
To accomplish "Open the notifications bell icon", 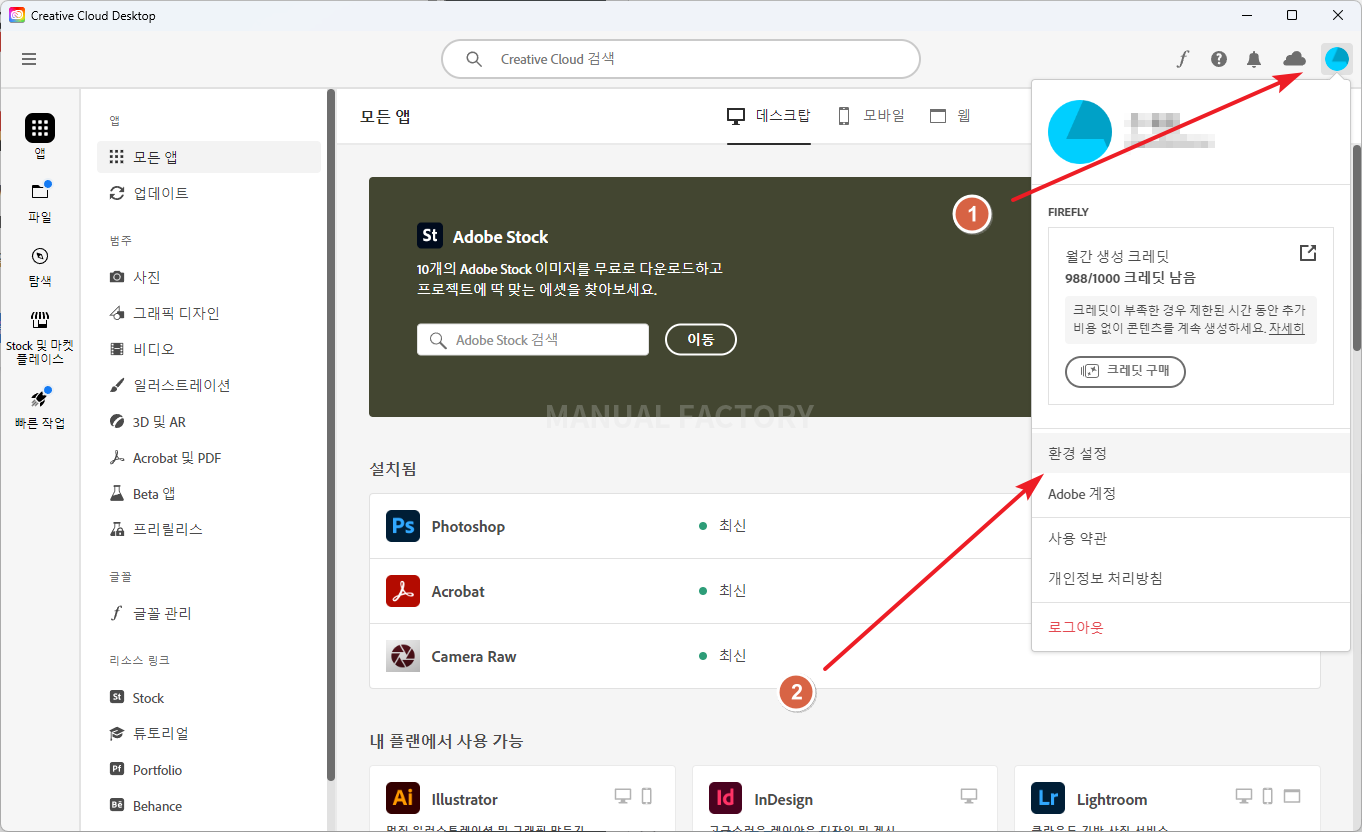I will 1254,59.
